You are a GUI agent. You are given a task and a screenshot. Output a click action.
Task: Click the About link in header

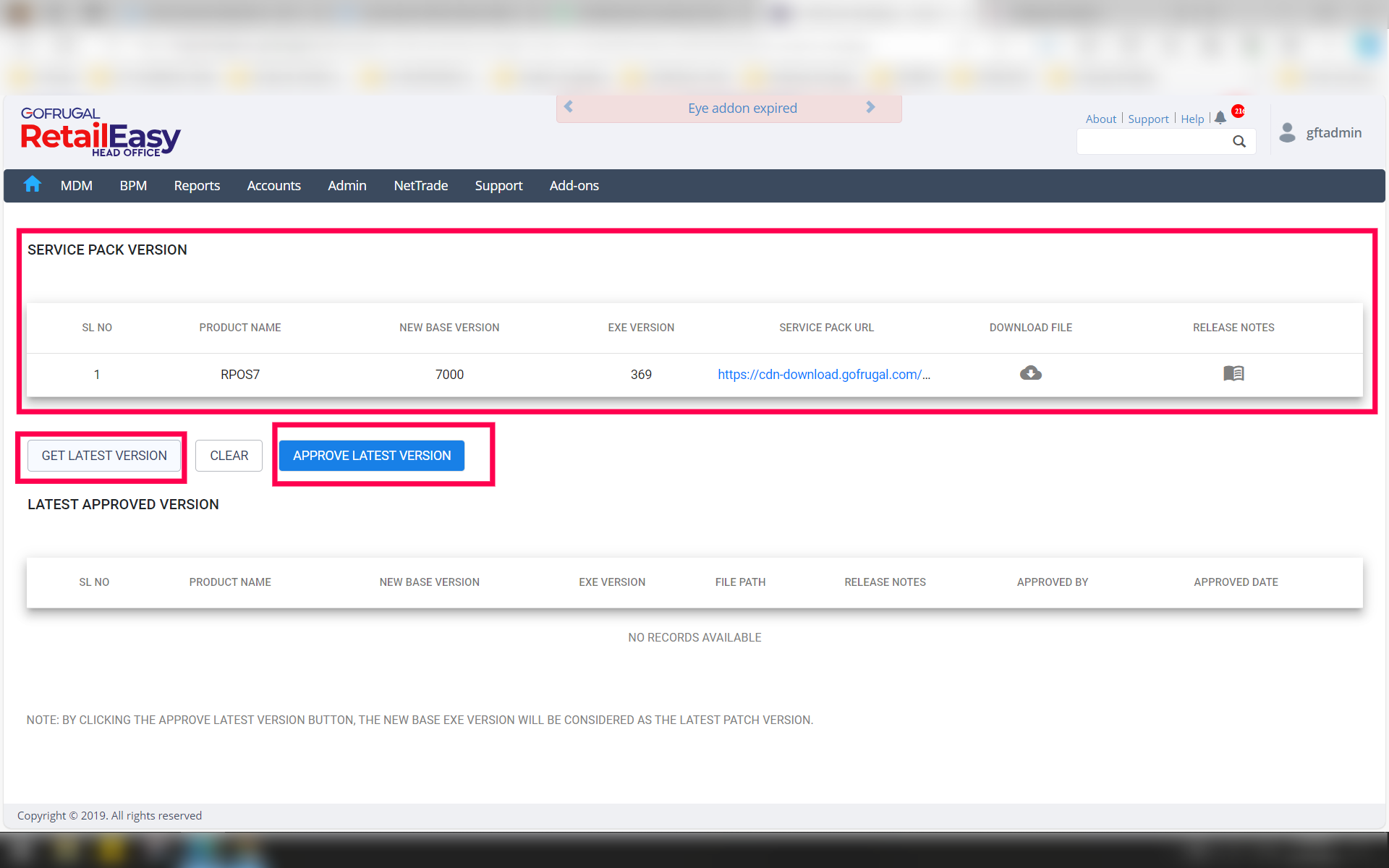pos(1100,119)
